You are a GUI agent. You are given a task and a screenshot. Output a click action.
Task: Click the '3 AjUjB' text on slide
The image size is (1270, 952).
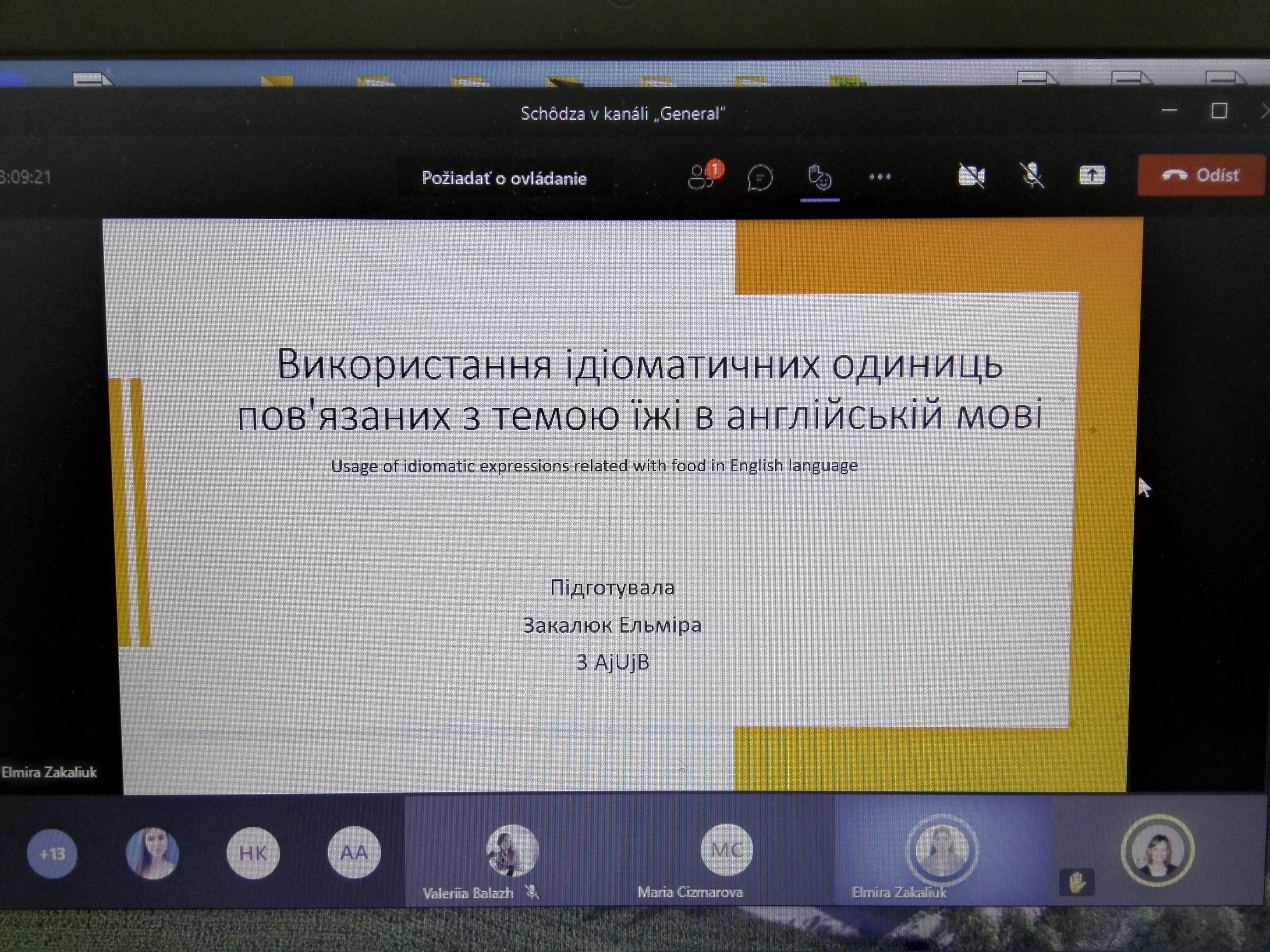[x=612, y=662]
